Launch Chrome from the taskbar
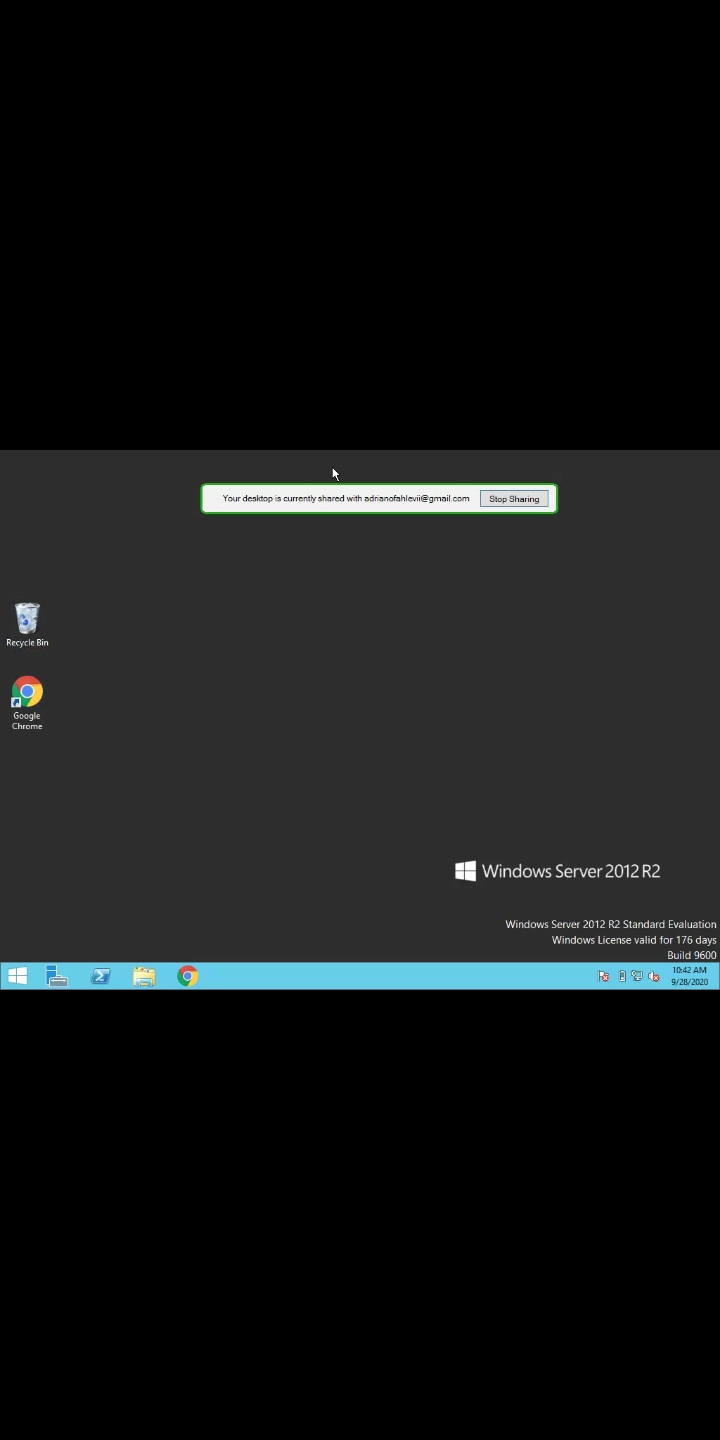 (188, 976)
